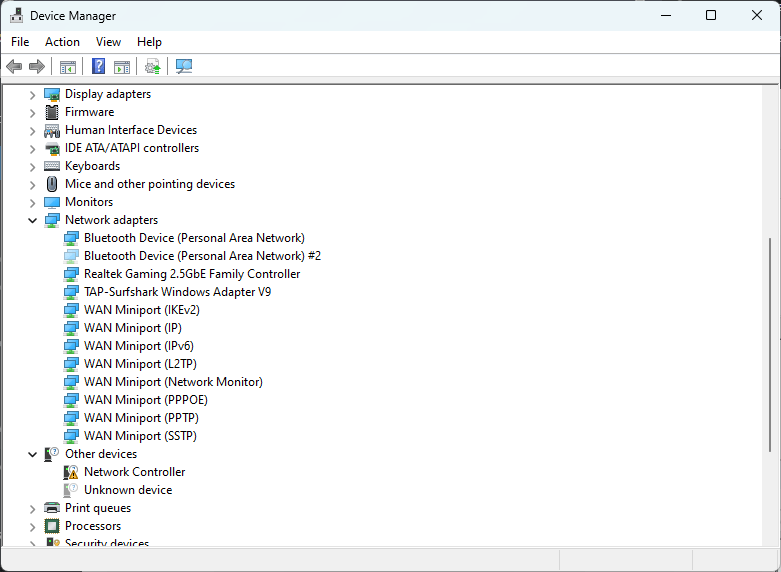Image resolution: width=781 pixels, height=572 pixels.
Task: Click Scan for hardware changes icon
Action: coord(184,66)
